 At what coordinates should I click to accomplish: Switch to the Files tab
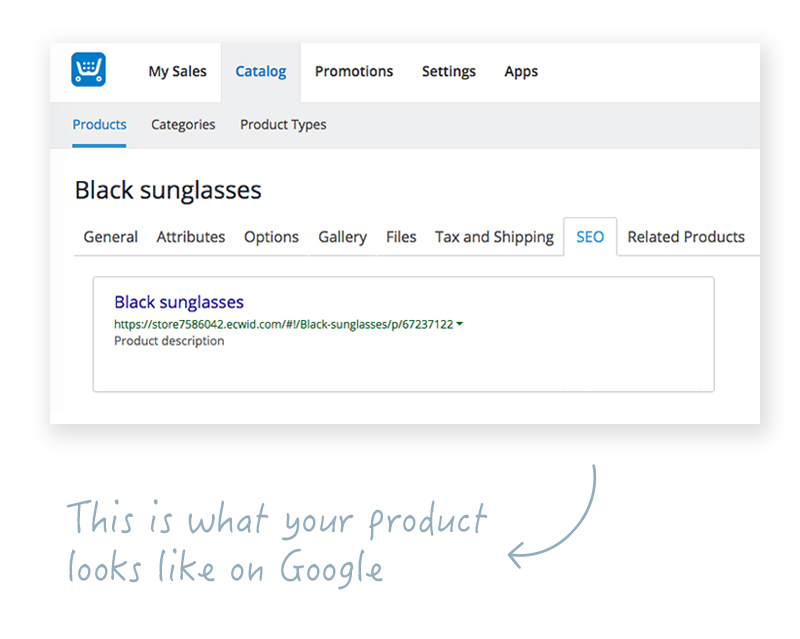[x=401, y=237]
